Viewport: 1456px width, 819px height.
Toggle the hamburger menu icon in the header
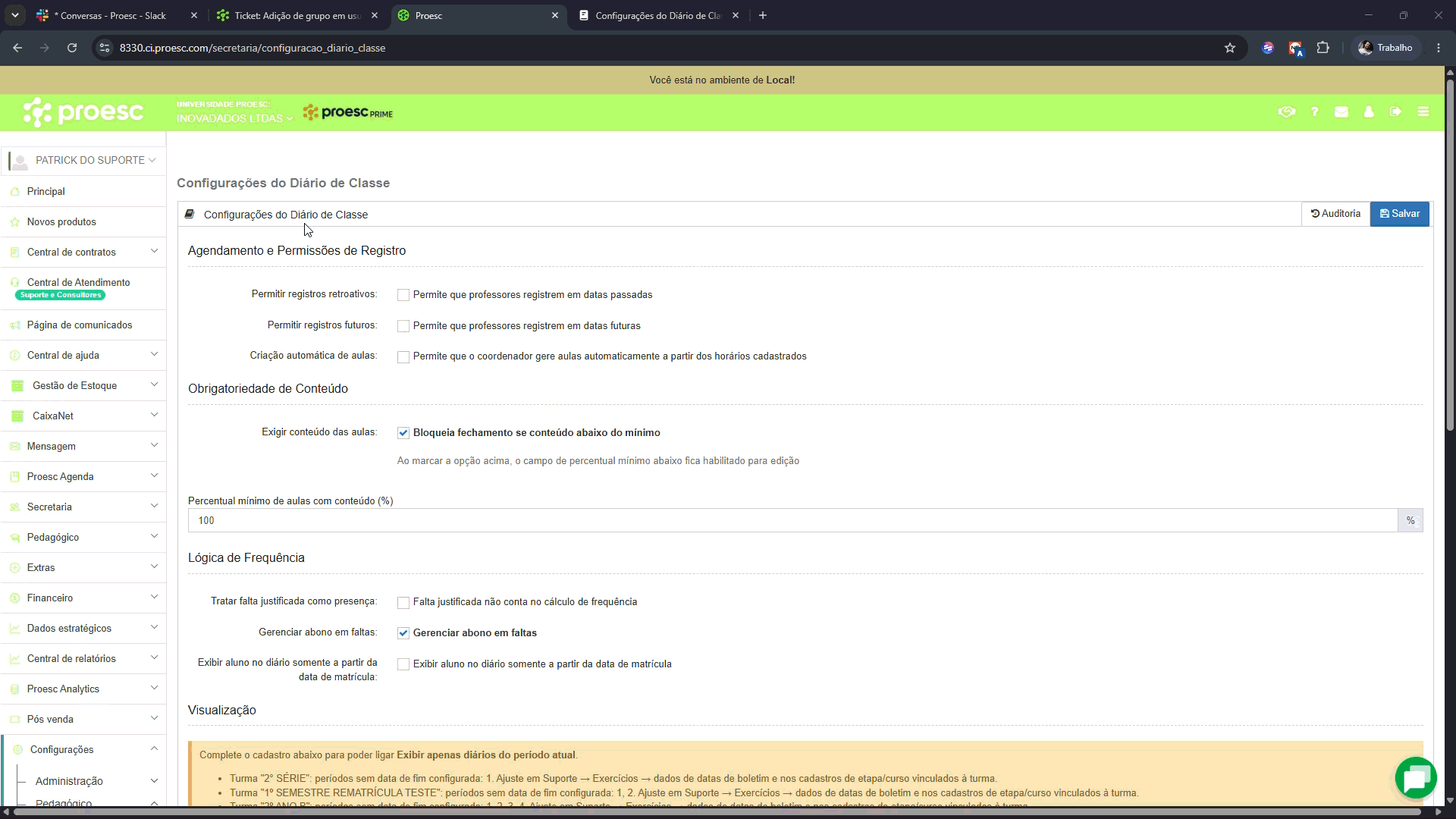[x=1423, y=112]
